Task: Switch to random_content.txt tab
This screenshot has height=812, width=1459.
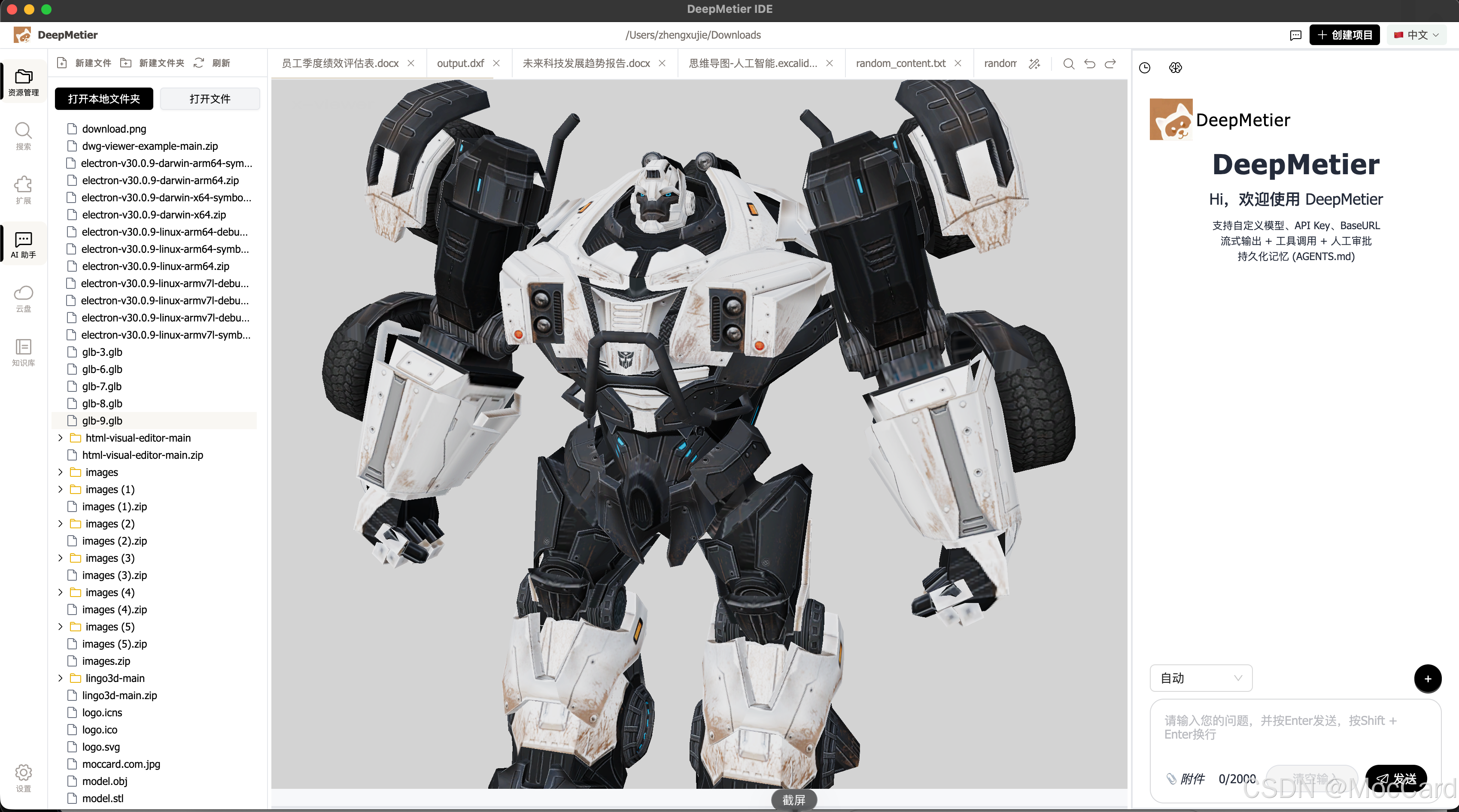Action: 900,64
